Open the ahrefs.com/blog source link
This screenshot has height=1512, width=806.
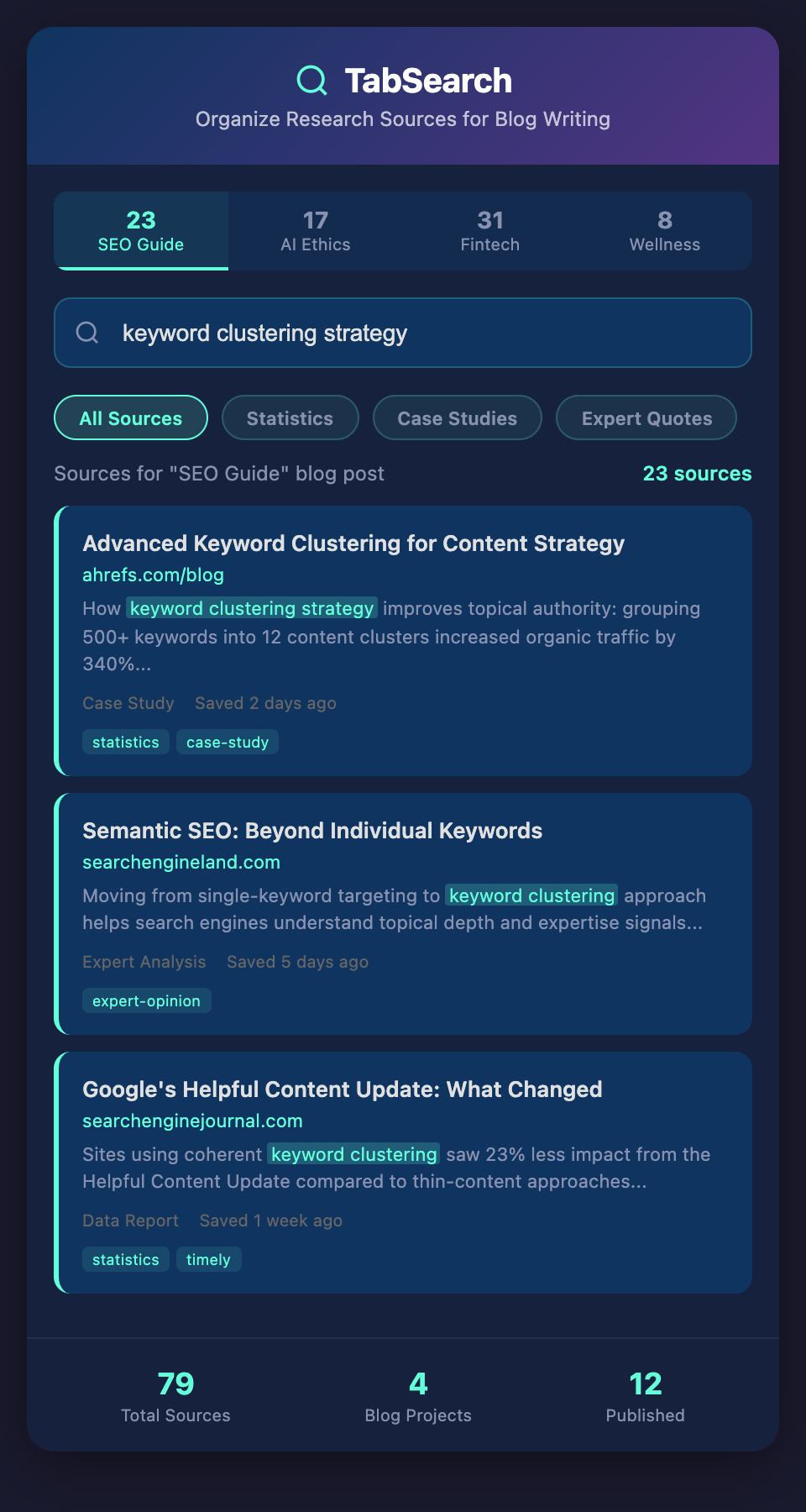coord(153,575)
